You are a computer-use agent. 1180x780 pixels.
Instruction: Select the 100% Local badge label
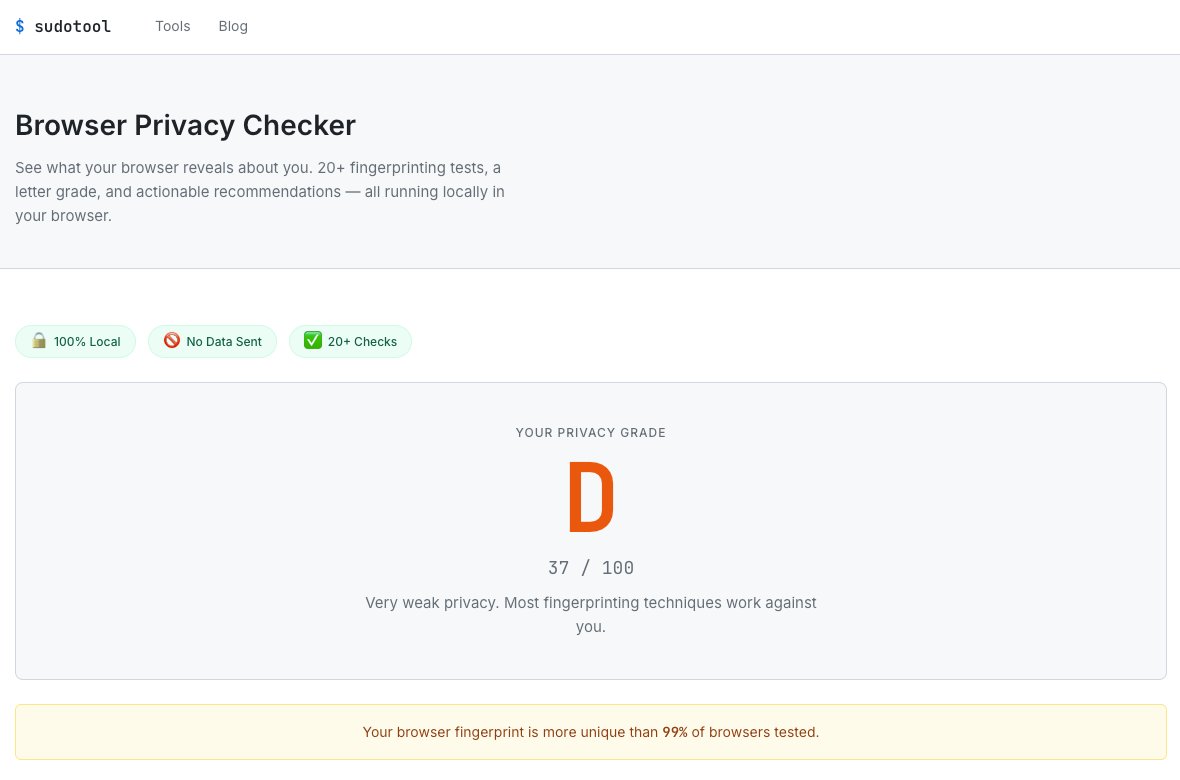[x=87, y=342]
